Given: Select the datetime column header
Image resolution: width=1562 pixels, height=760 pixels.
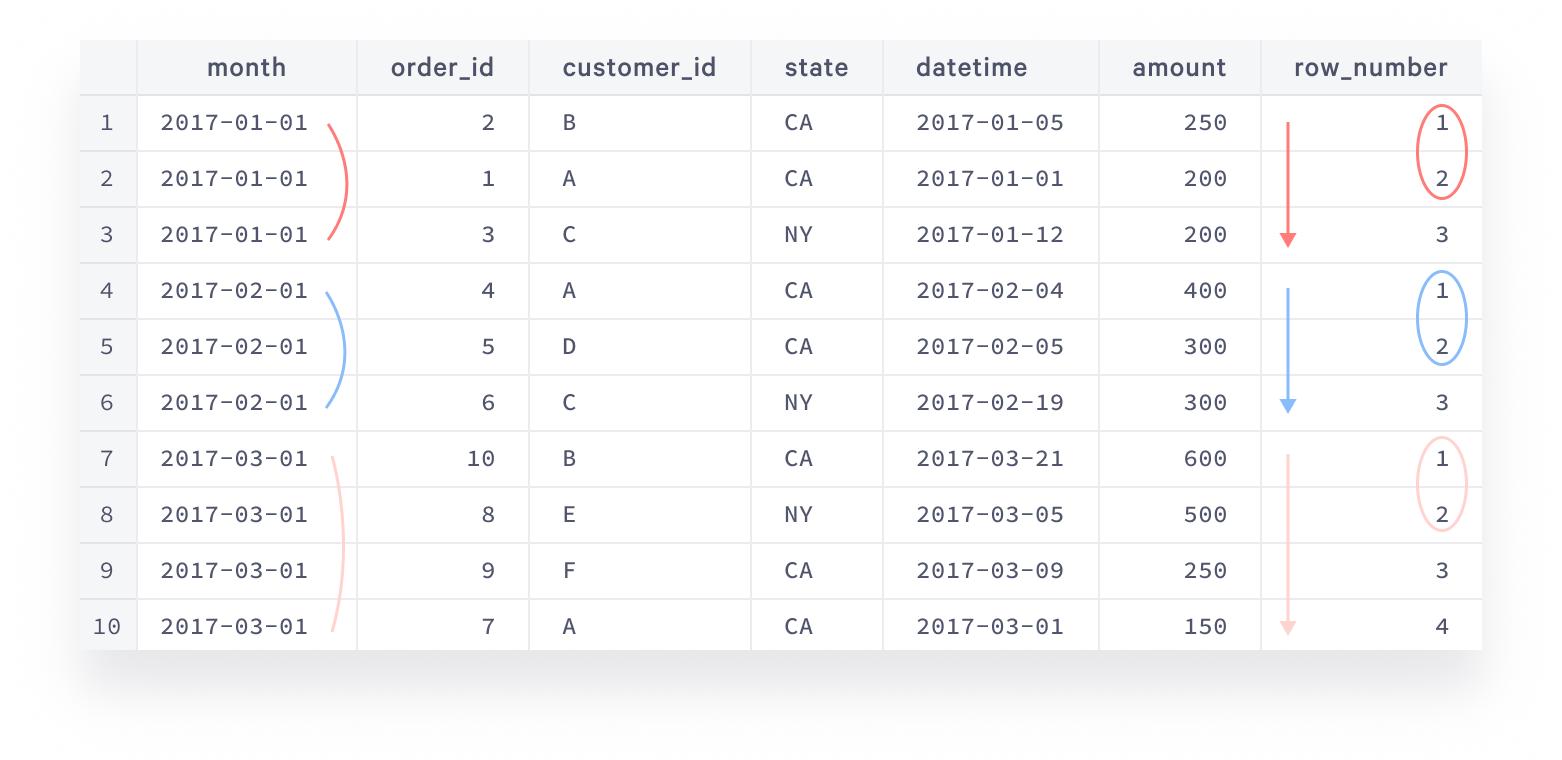Looking at the screenshot, I should (971, 68).
